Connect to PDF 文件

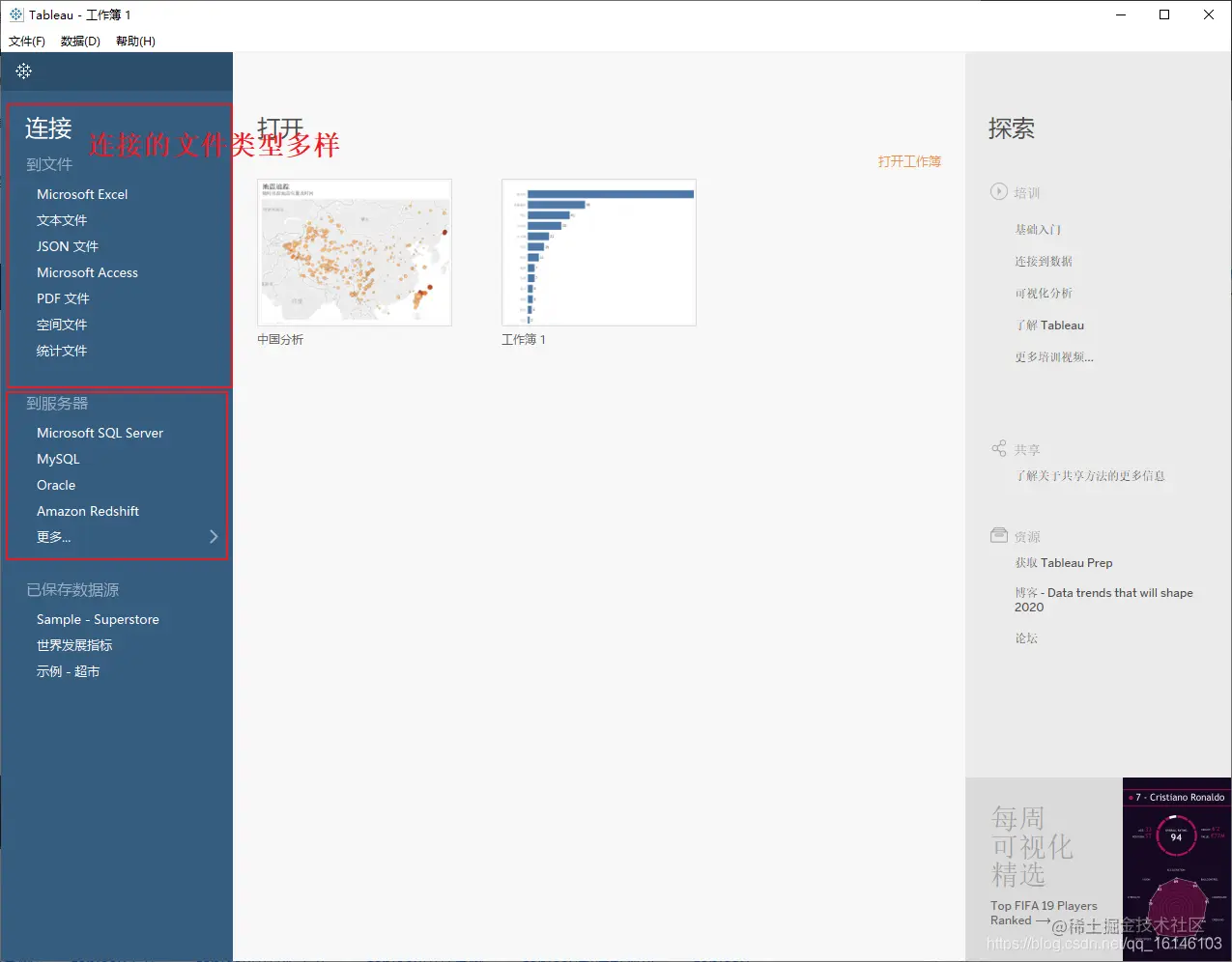63,298
